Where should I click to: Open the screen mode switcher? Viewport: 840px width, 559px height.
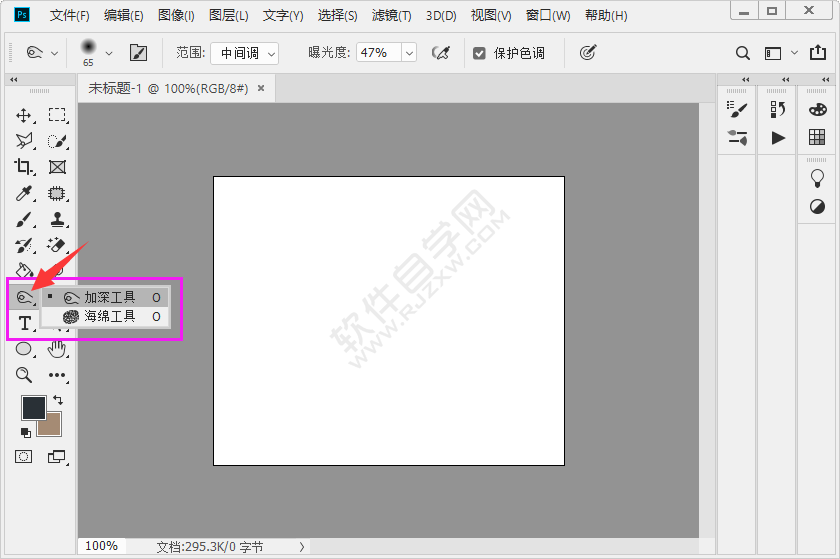coord(57,457)
